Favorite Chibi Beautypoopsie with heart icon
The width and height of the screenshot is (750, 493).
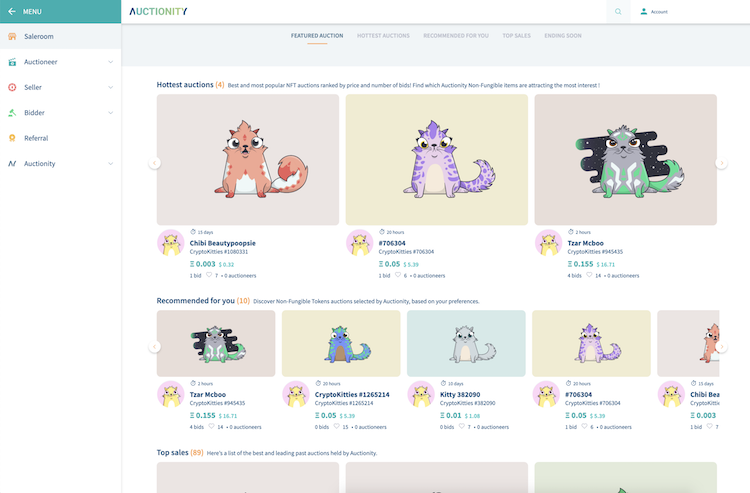tap(209, 275)
